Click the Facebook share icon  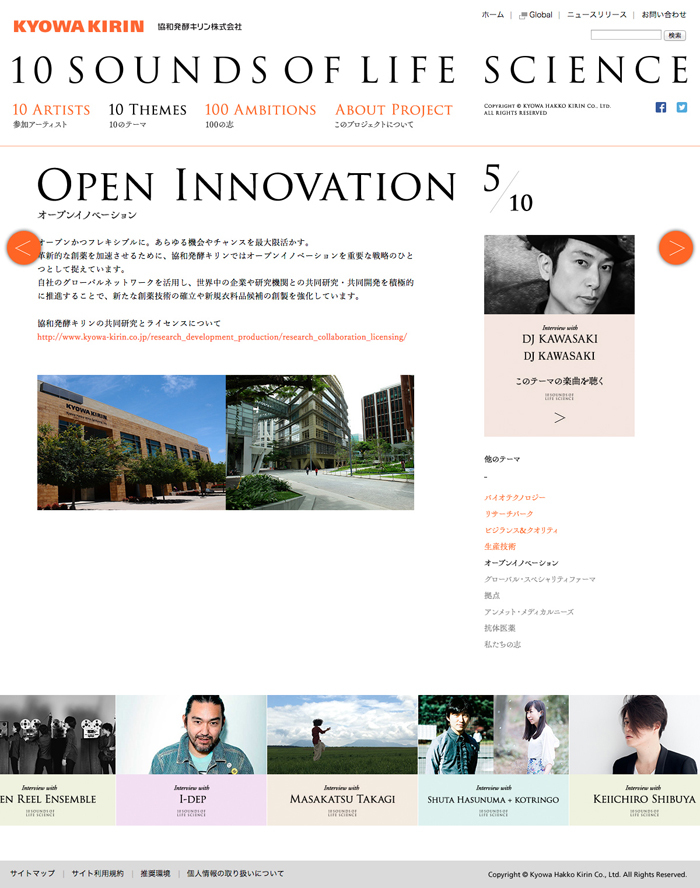tap(661, 107)
